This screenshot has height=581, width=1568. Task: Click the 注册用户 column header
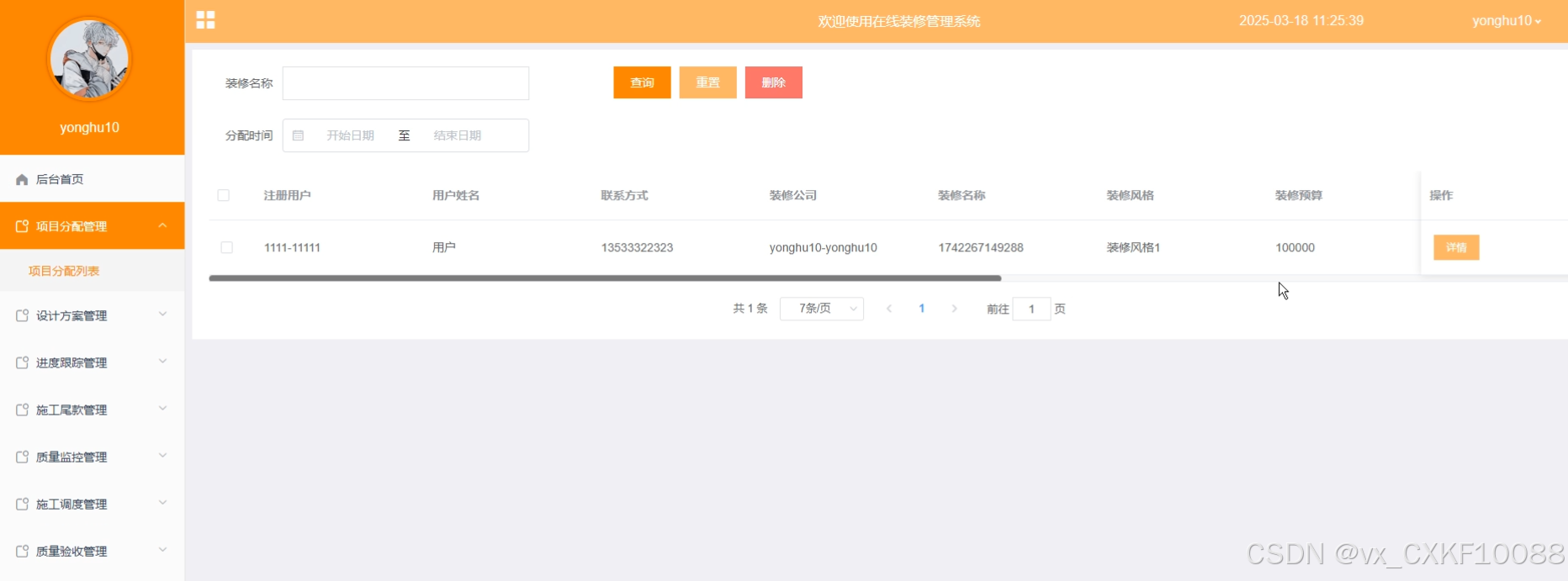point(287,195)
